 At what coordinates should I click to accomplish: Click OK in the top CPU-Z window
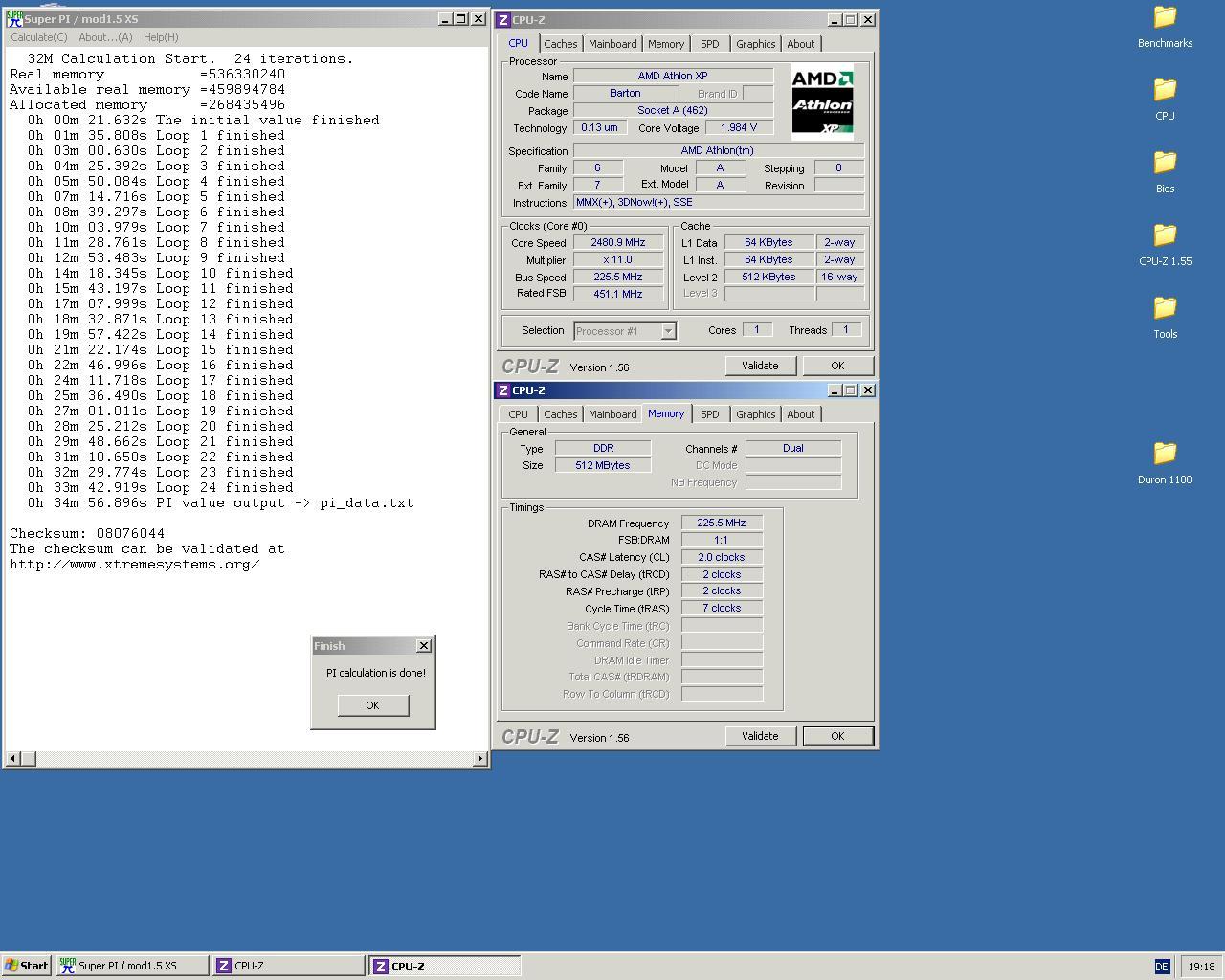(x=837, y=366)
